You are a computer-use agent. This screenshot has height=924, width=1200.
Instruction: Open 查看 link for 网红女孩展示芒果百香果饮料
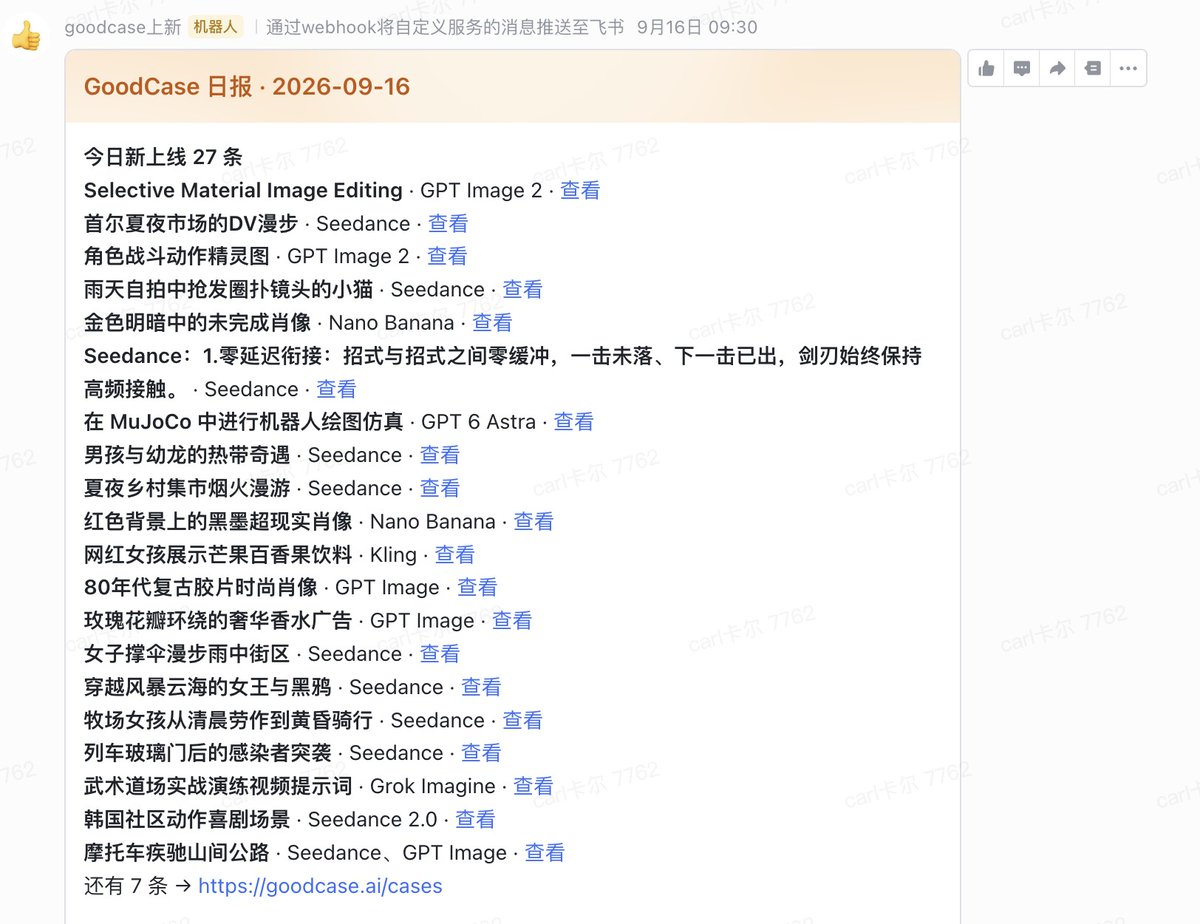454,554
